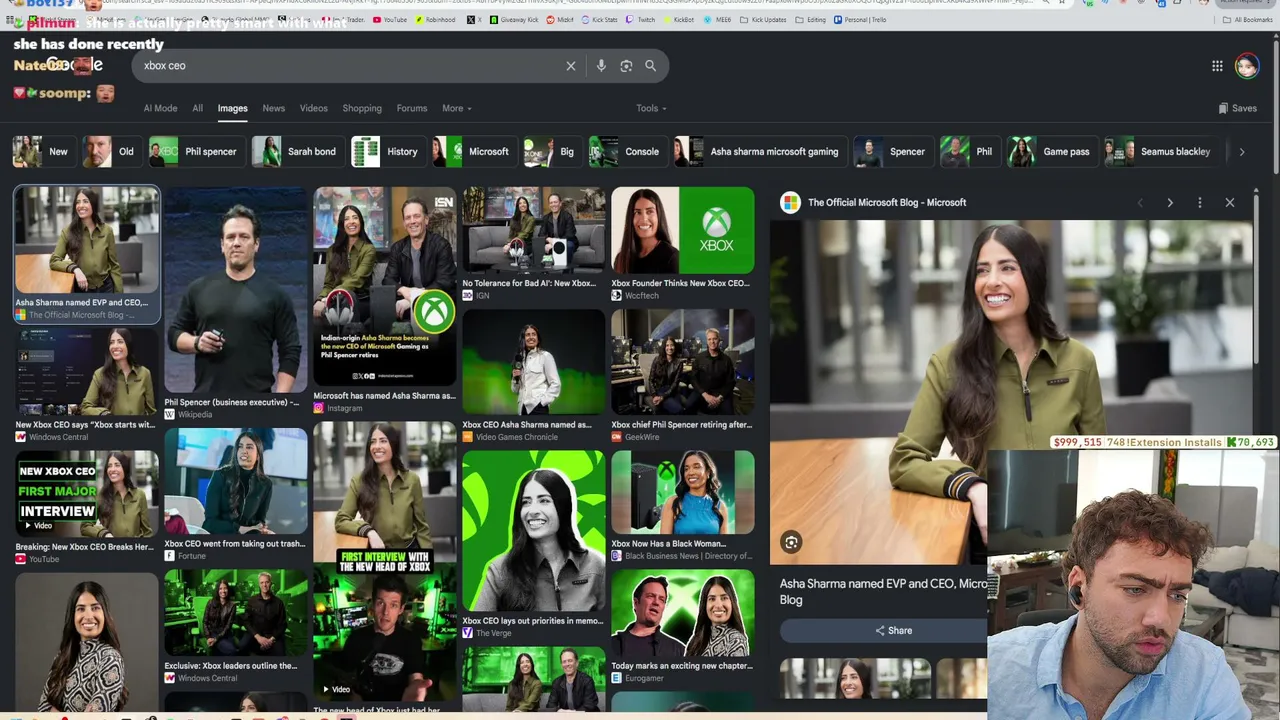Open more options in preview panel
Image resolution: width=1280 pixels, height=720 pixels.
coord(1200,203)
